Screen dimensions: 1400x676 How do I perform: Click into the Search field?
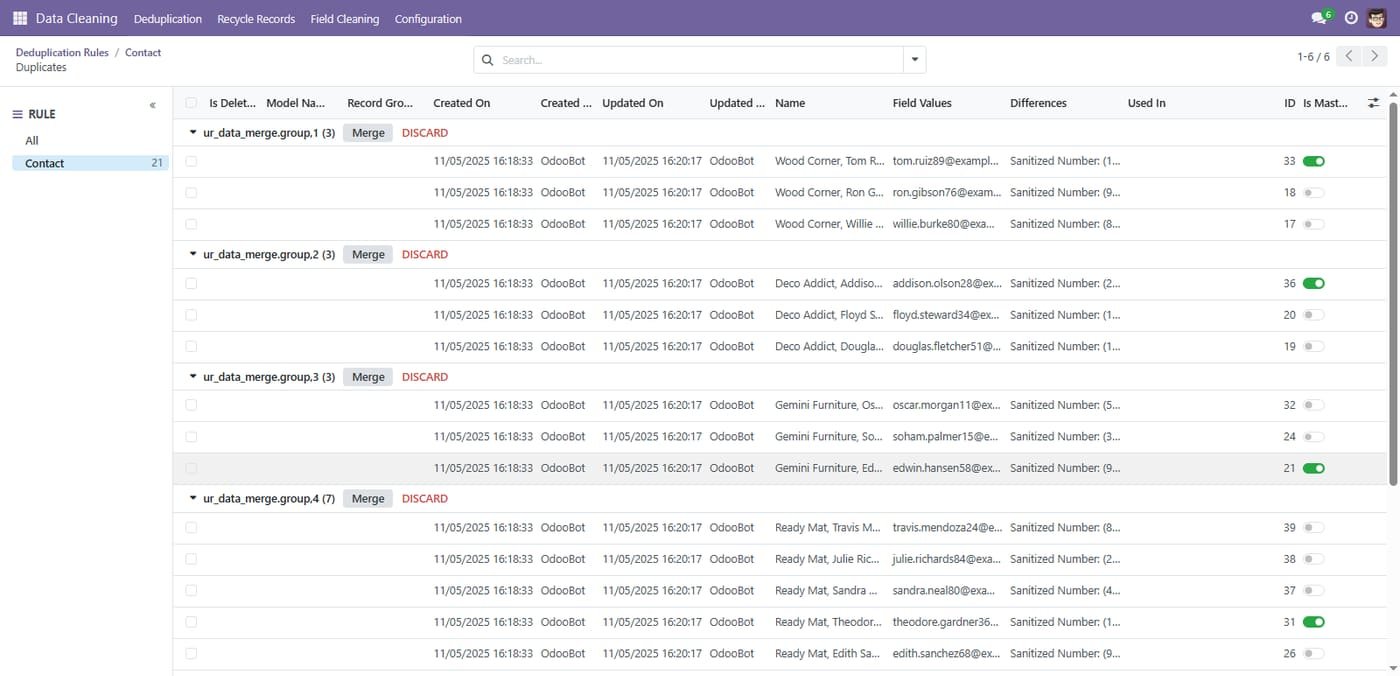pyautogui.click(x=700, y=60)
